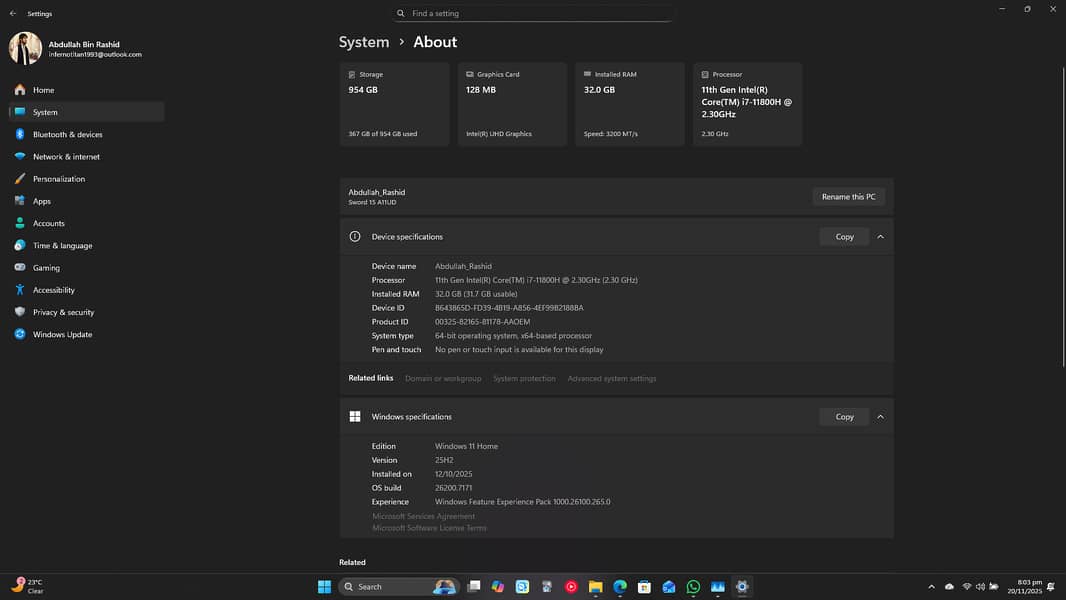Navigate to System in the breadcrumb
Screen dimensions: 1066x600
[x=364, y=42]
